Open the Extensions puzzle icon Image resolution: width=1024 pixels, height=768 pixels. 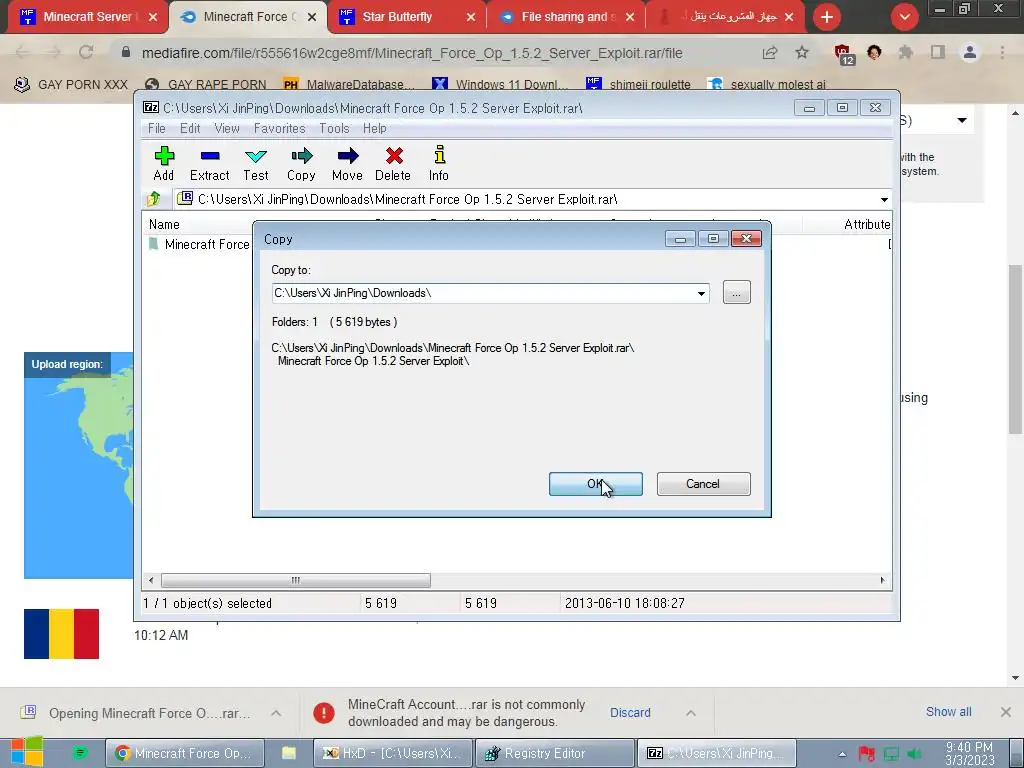pos(906,52)
